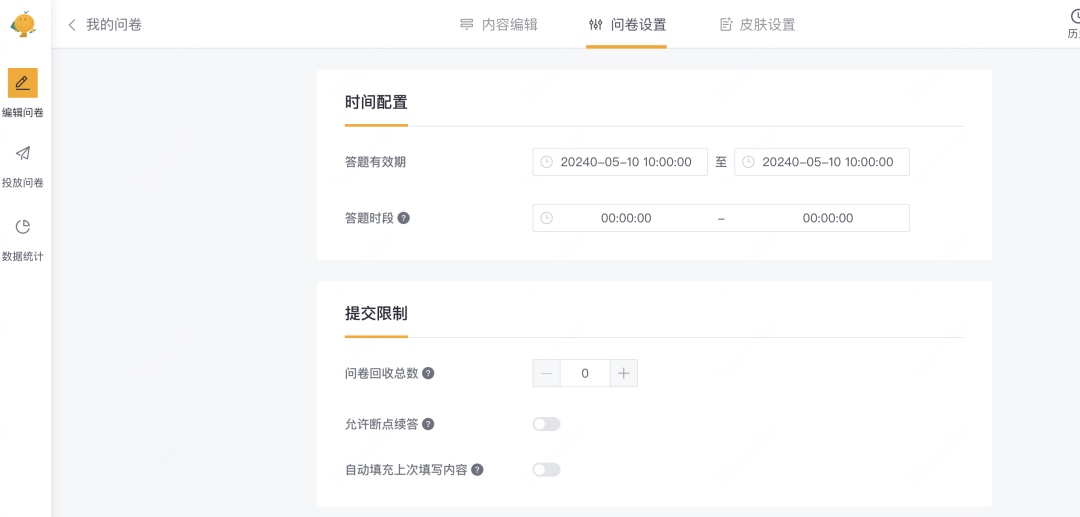This screenshot has width=1080, height=517.
Task: Click the history clock icon at top right
Action: pos(1074,16)
